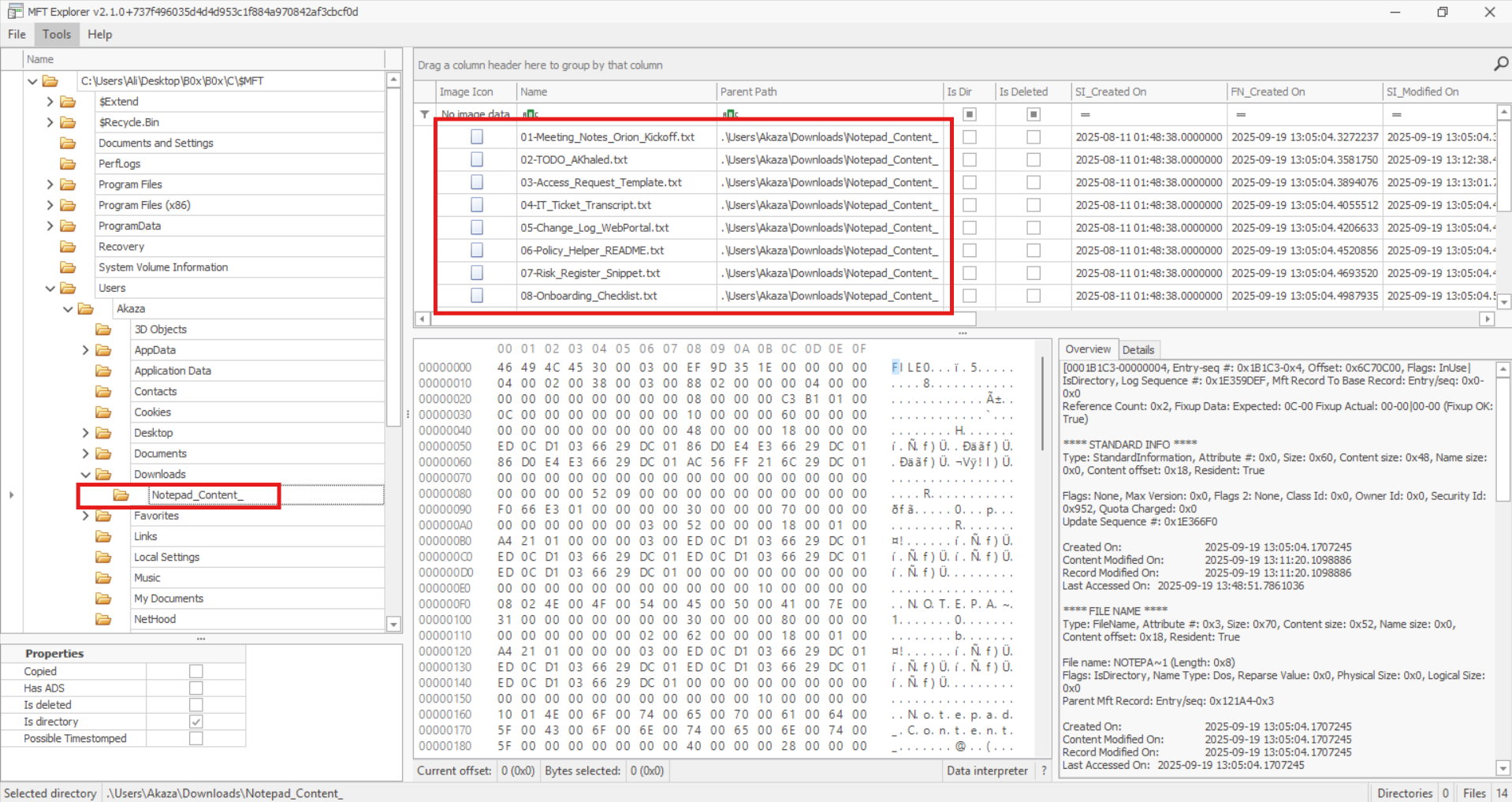This screenshot has height=802, width=1512.
Task: Click the file grid horizontal scroll-right arrow
Action: pyautogui.click(x=1487, y=319)
